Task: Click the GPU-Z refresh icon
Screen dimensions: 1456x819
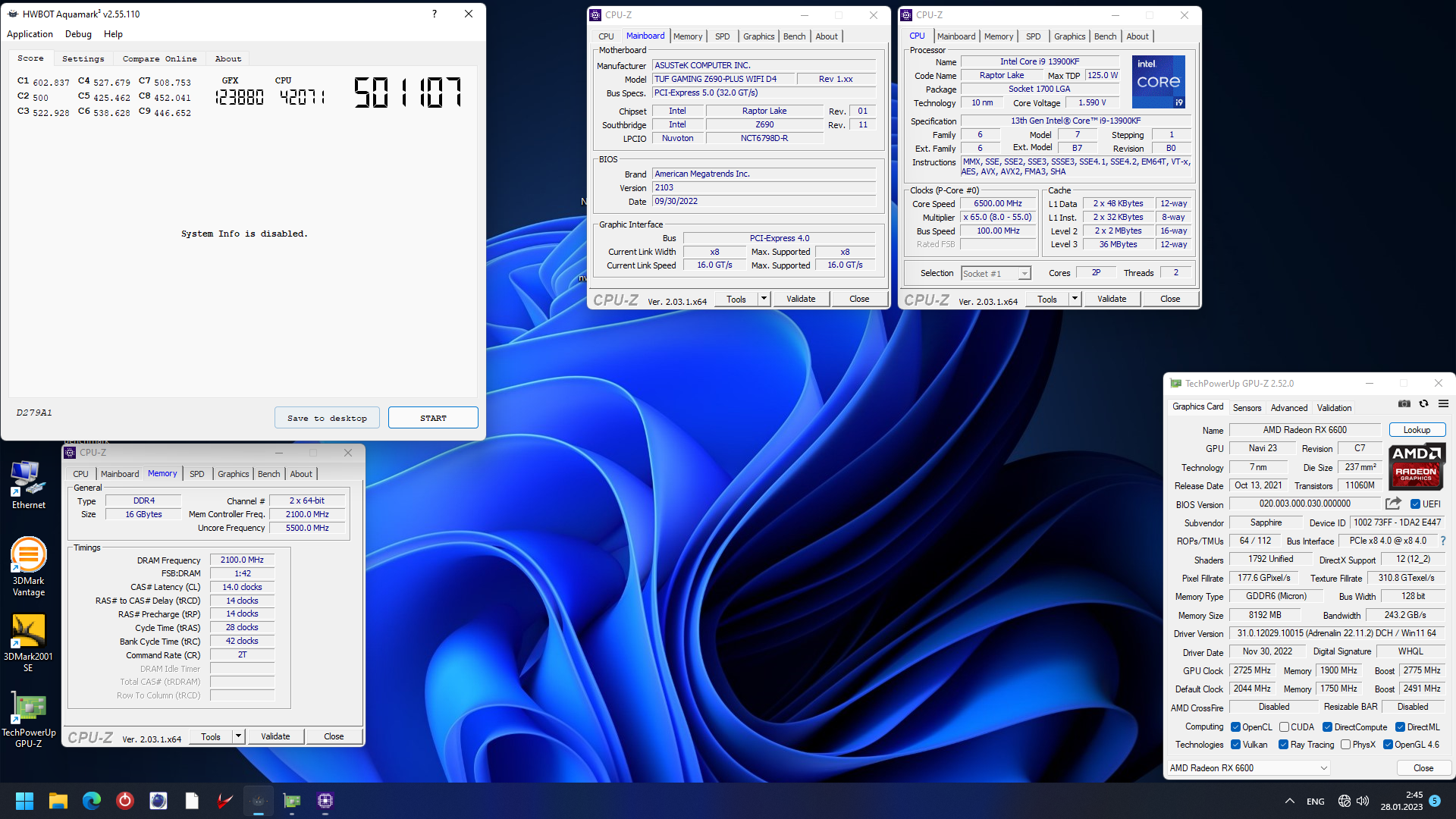Action: pyautogui.click(x=1423, y=404)
